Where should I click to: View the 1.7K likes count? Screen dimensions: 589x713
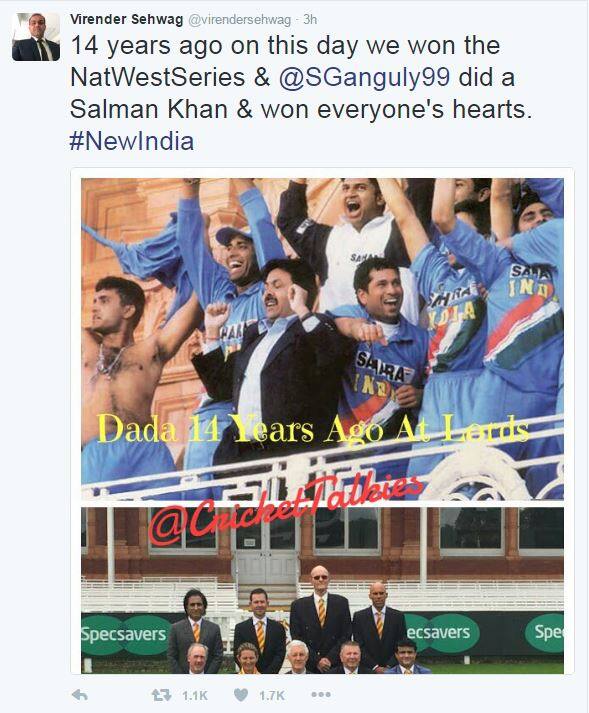[x=272, y=696]
